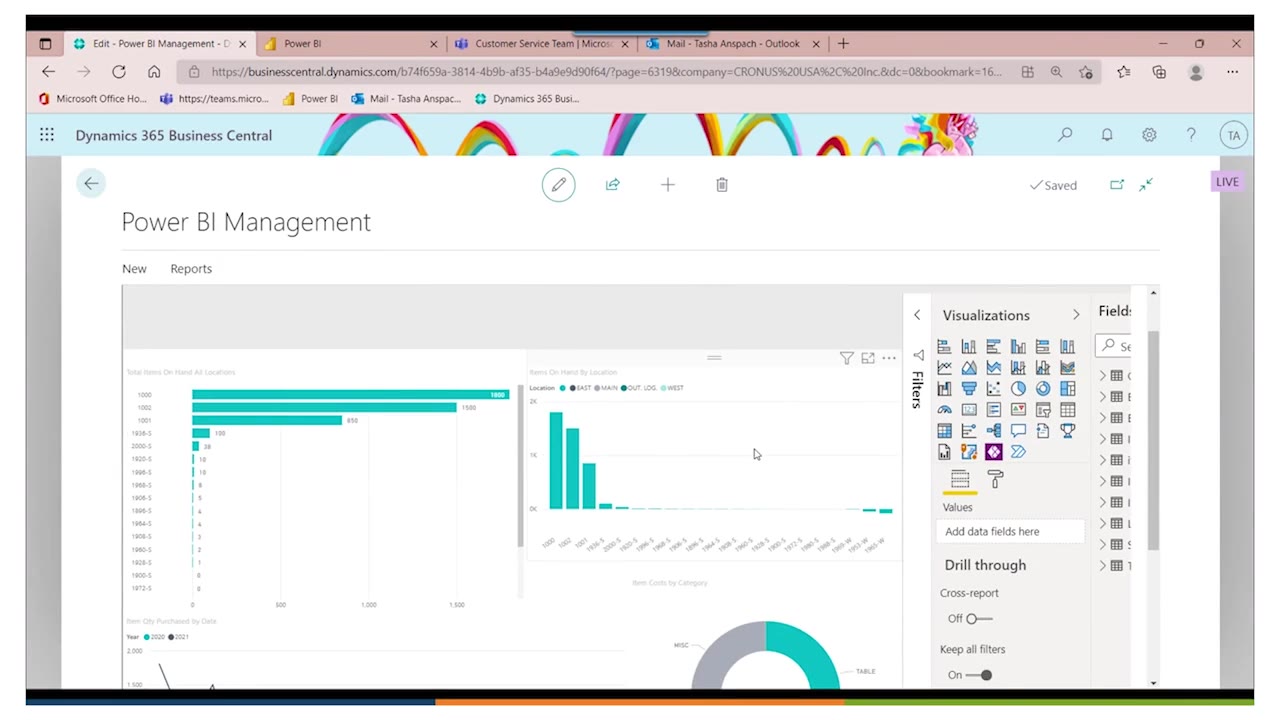Expand the first field table starting with C
This screenshot has height=720, width=1280.
1103,376
